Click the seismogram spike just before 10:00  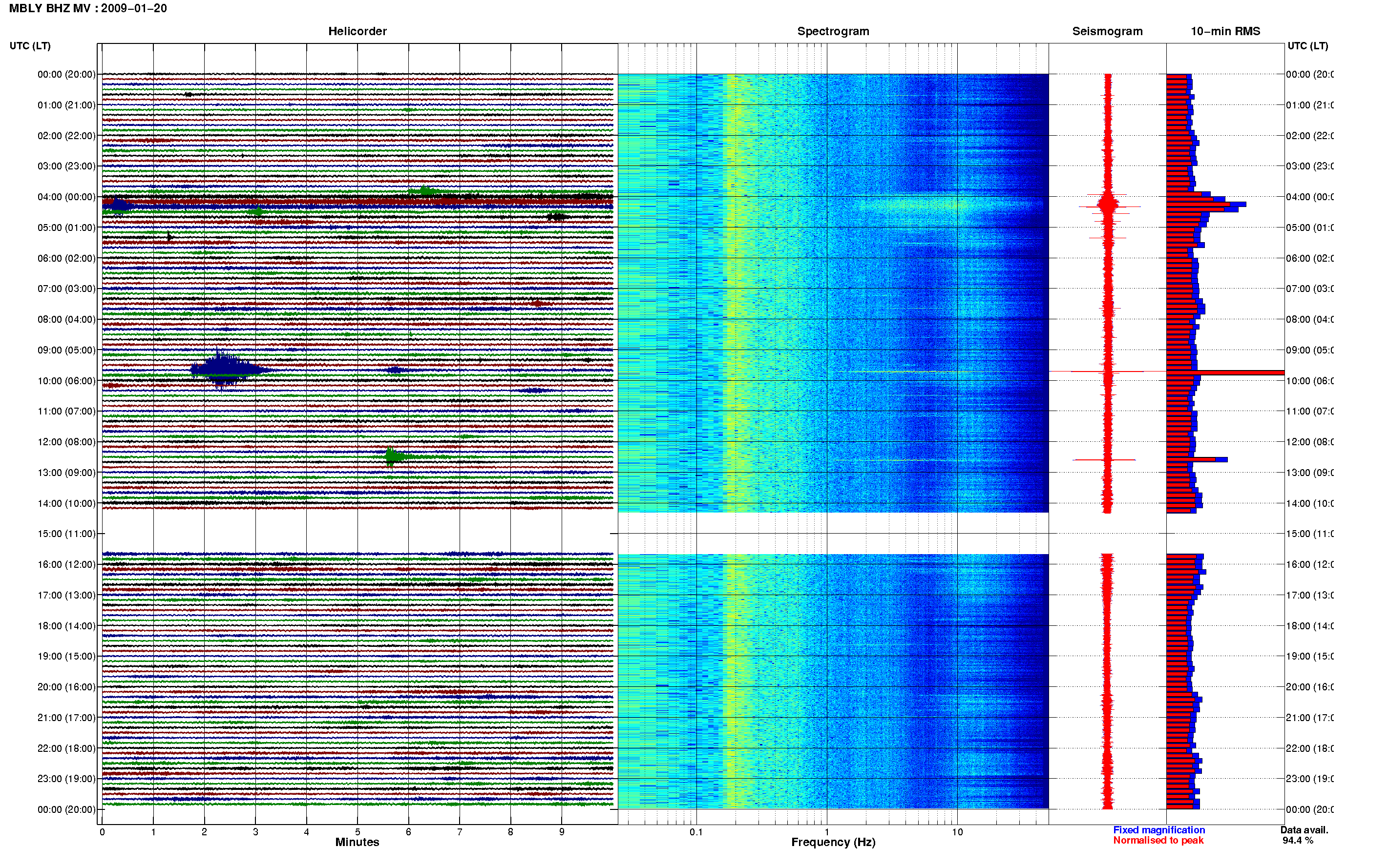(1108, 372)
